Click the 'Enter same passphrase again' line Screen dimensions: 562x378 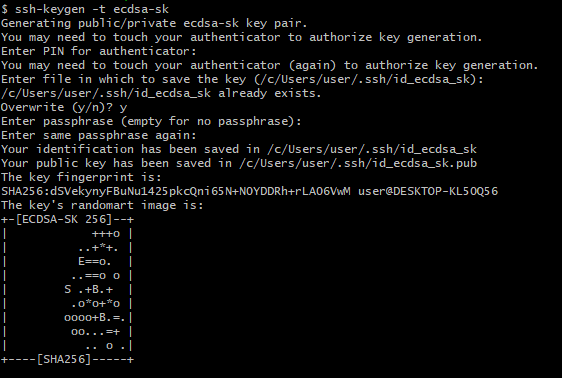tap(99, 135)
